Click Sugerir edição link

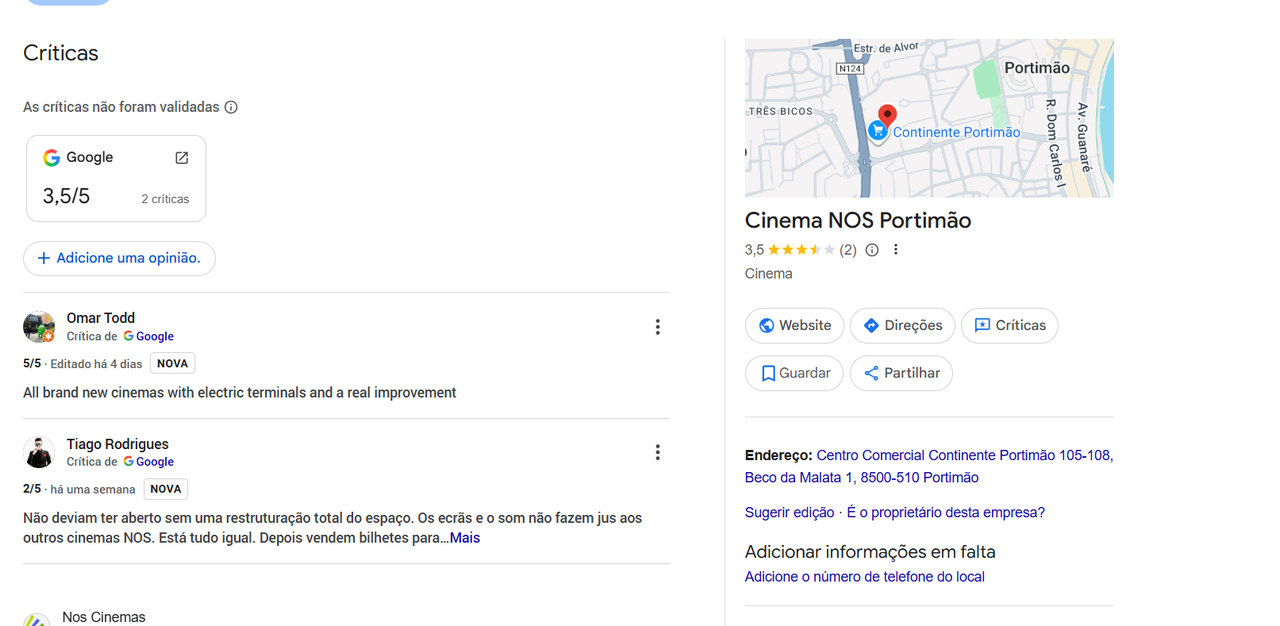click(x=789, y=512)
